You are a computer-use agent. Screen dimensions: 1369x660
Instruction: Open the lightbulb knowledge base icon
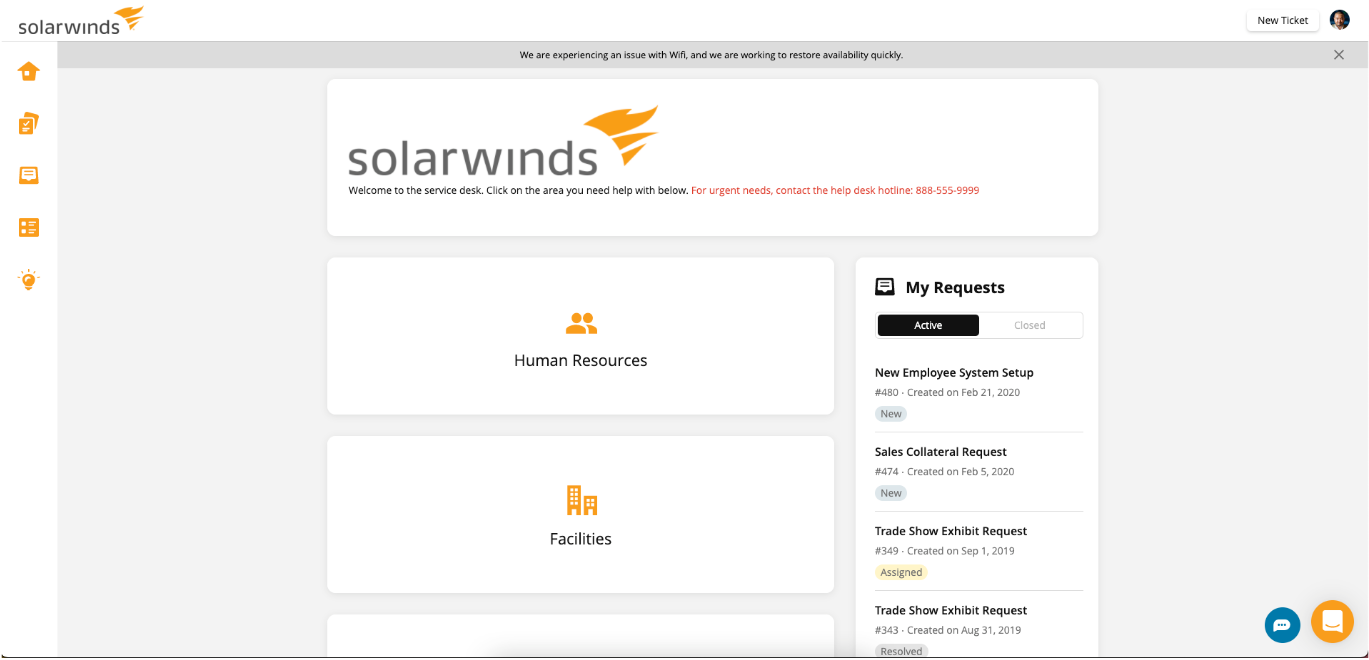(x=28, y=280)
